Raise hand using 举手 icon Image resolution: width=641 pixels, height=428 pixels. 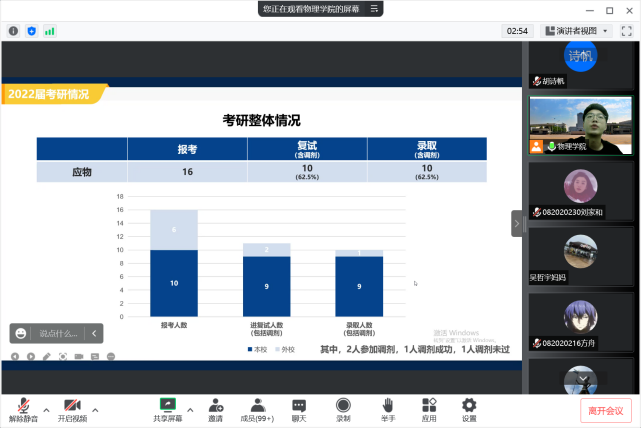(x=387, y=408)
